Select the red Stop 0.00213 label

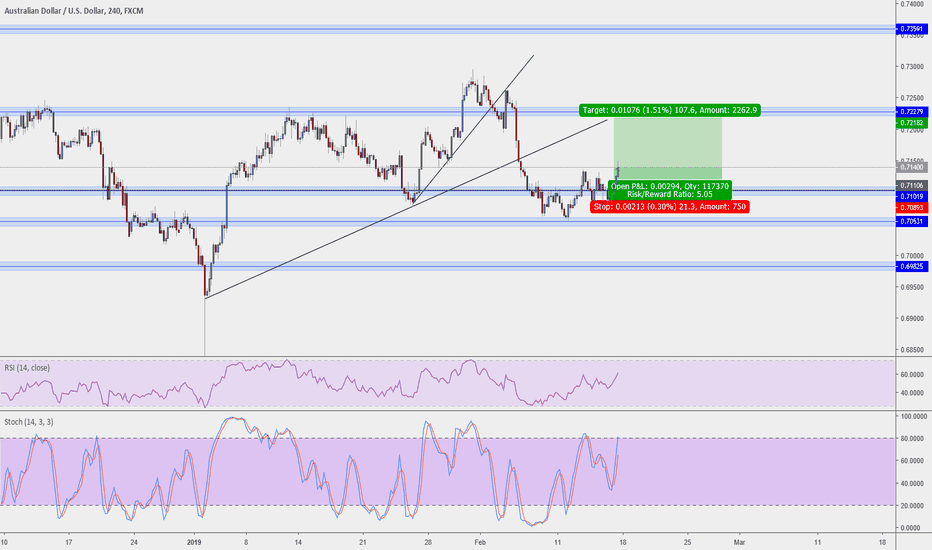[x=670, y=206]
